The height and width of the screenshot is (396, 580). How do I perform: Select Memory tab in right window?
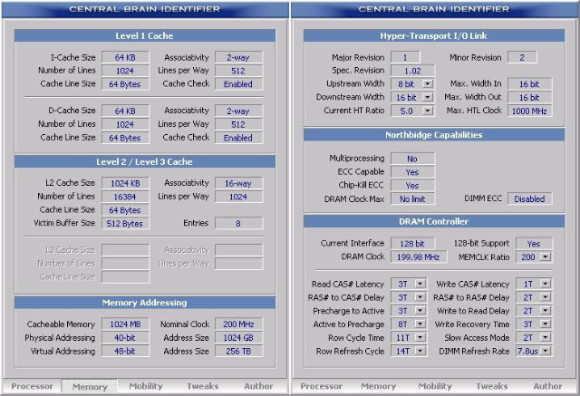[x=378, y=386]
